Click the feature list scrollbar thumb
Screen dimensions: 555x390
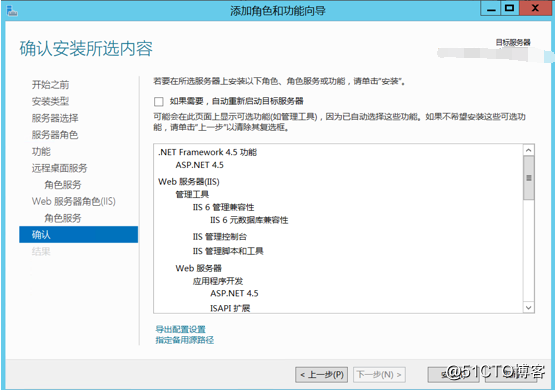528,178
